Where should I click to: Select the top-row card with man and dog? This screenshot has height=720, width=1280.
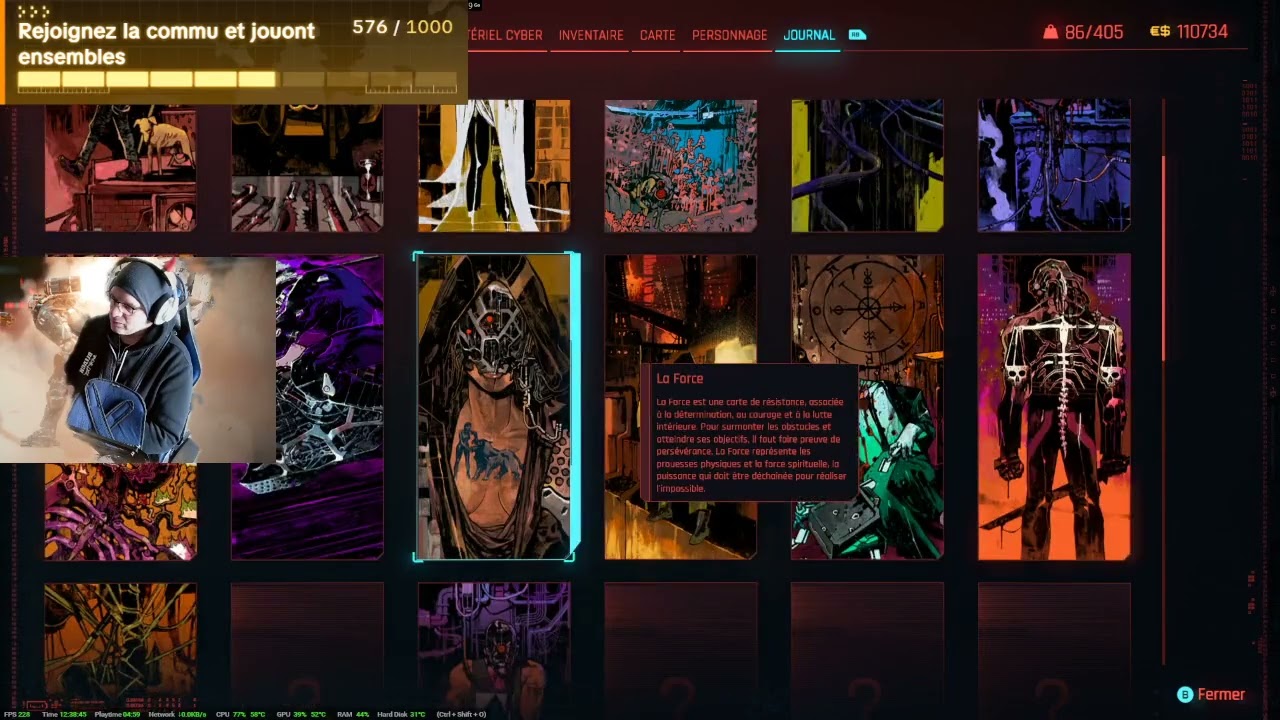(120, 166)
